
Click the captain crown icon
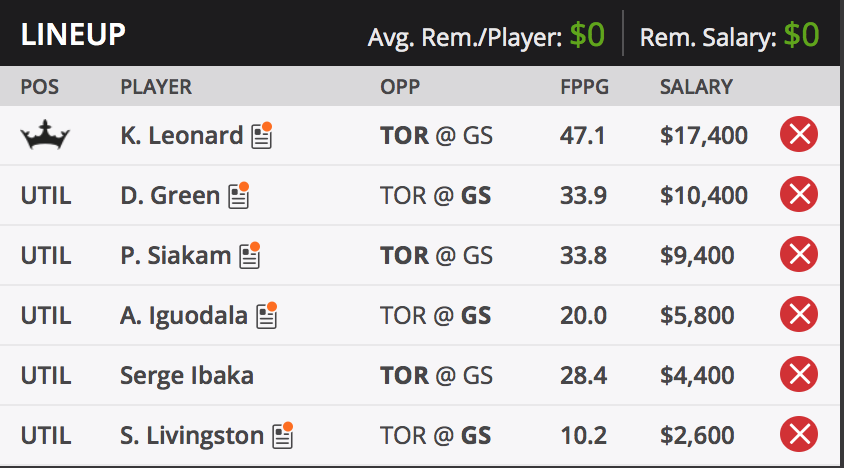click(45, 134)
